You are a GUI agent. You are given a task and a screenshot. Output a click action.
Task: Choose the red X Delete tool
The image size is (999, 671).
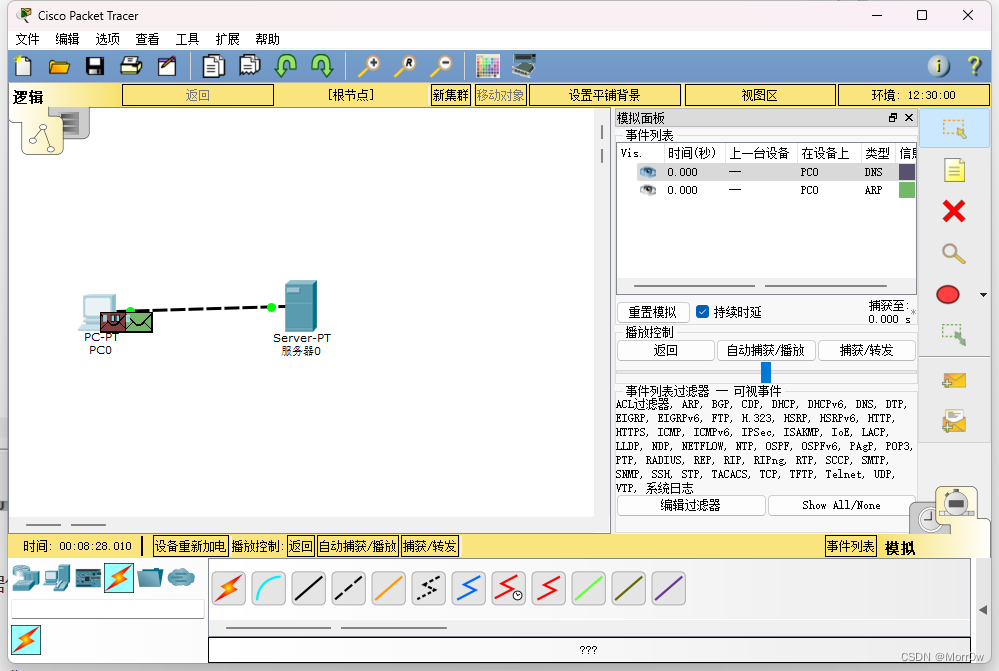tap(954, 211)
